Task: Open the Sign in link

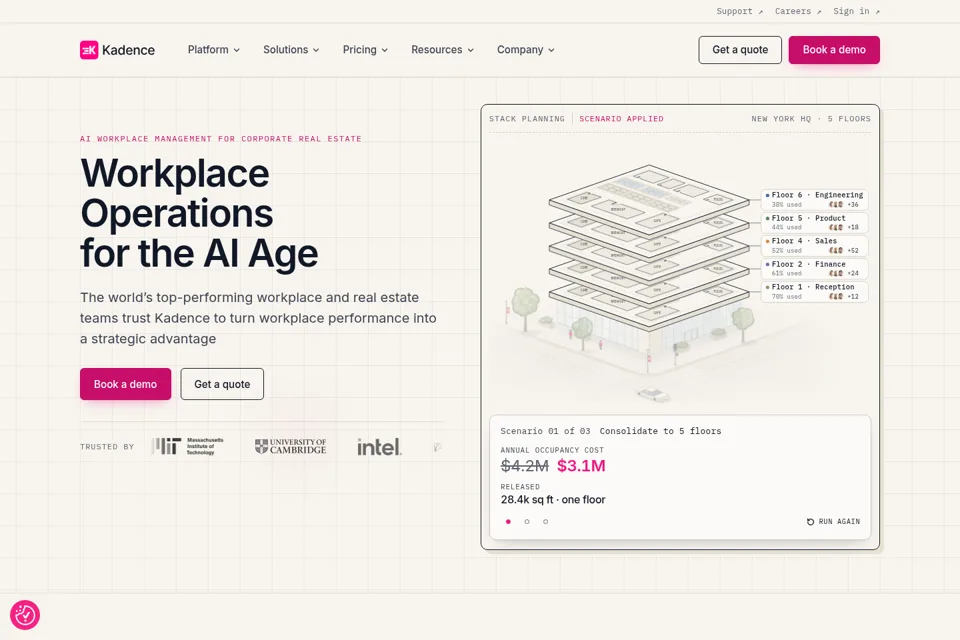Action: click(x=856, y=11)
